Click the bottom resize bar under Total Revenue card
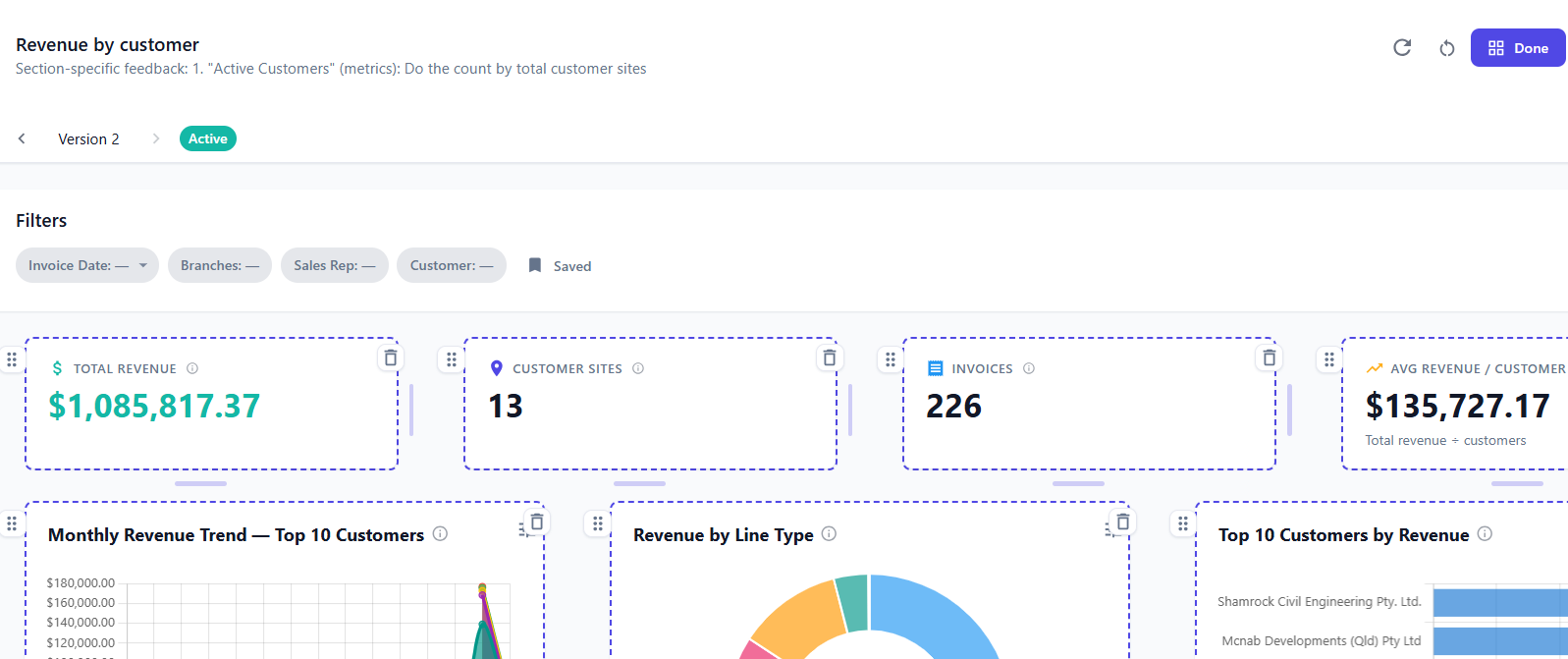 coord(200,483)
